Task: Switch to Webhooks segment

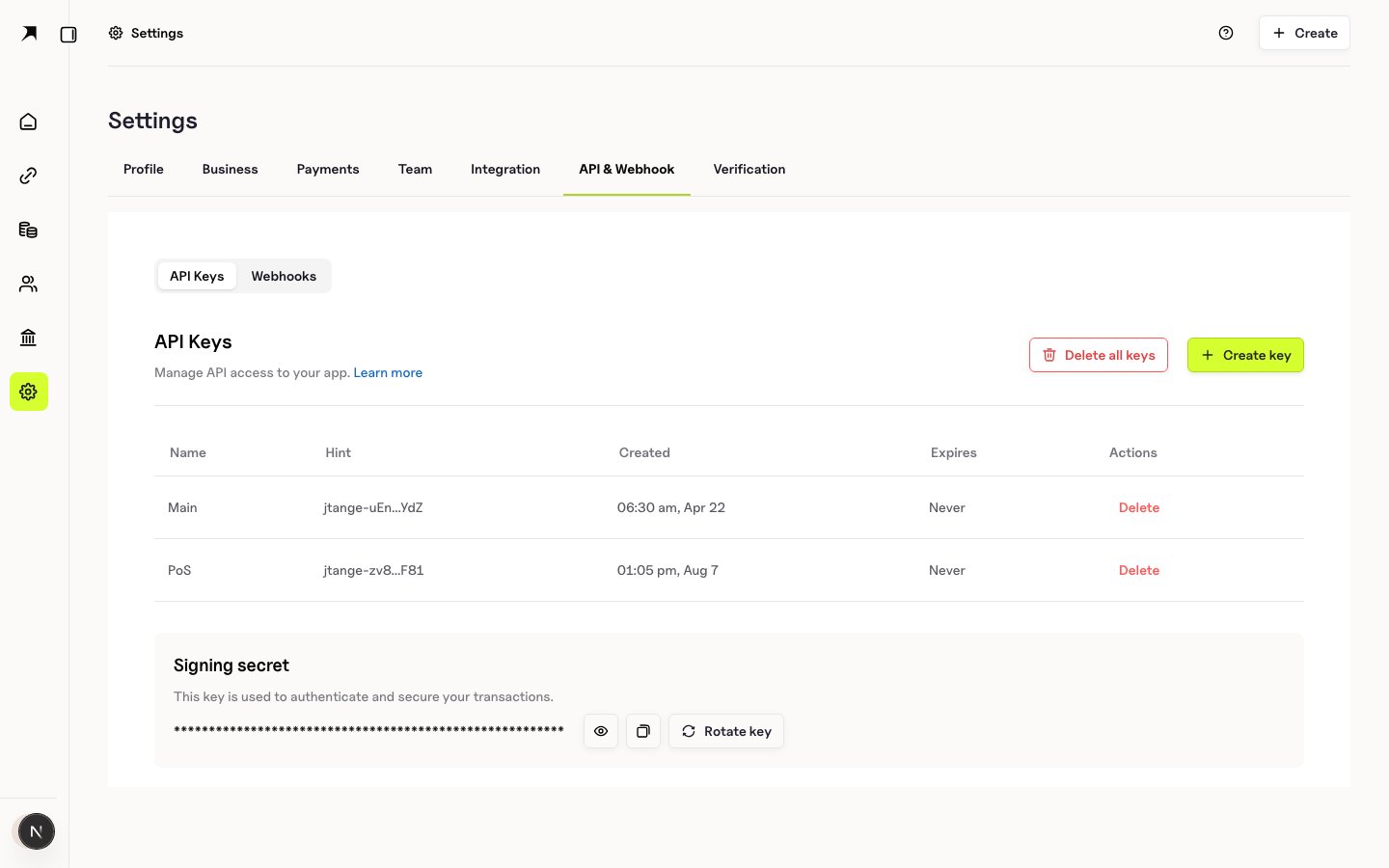Action: point(284,276)
